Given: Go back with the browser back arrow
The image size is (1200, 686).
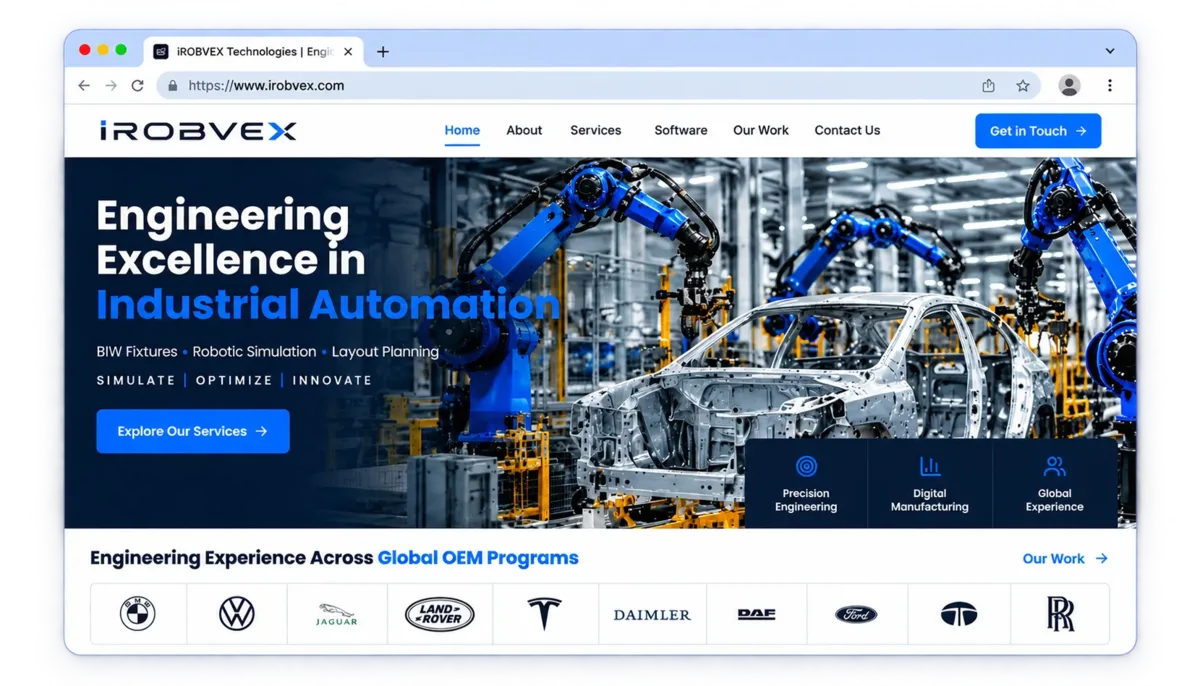Looking at the screenshot, I should pyautogui.click(x=84, y=86).
